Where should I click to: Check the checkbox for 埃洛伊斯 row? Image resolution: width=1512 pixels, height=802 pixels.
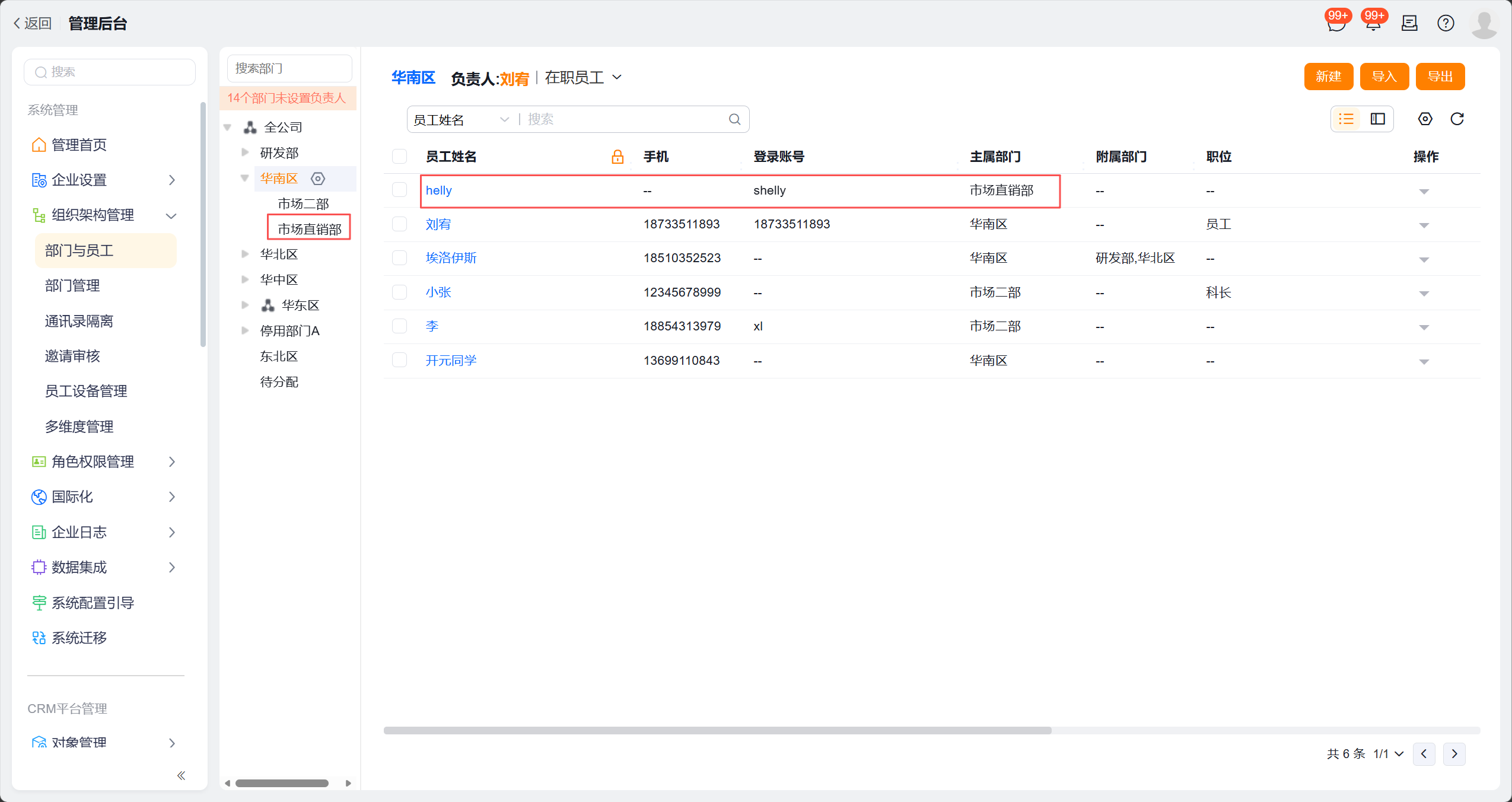point(399,258)
